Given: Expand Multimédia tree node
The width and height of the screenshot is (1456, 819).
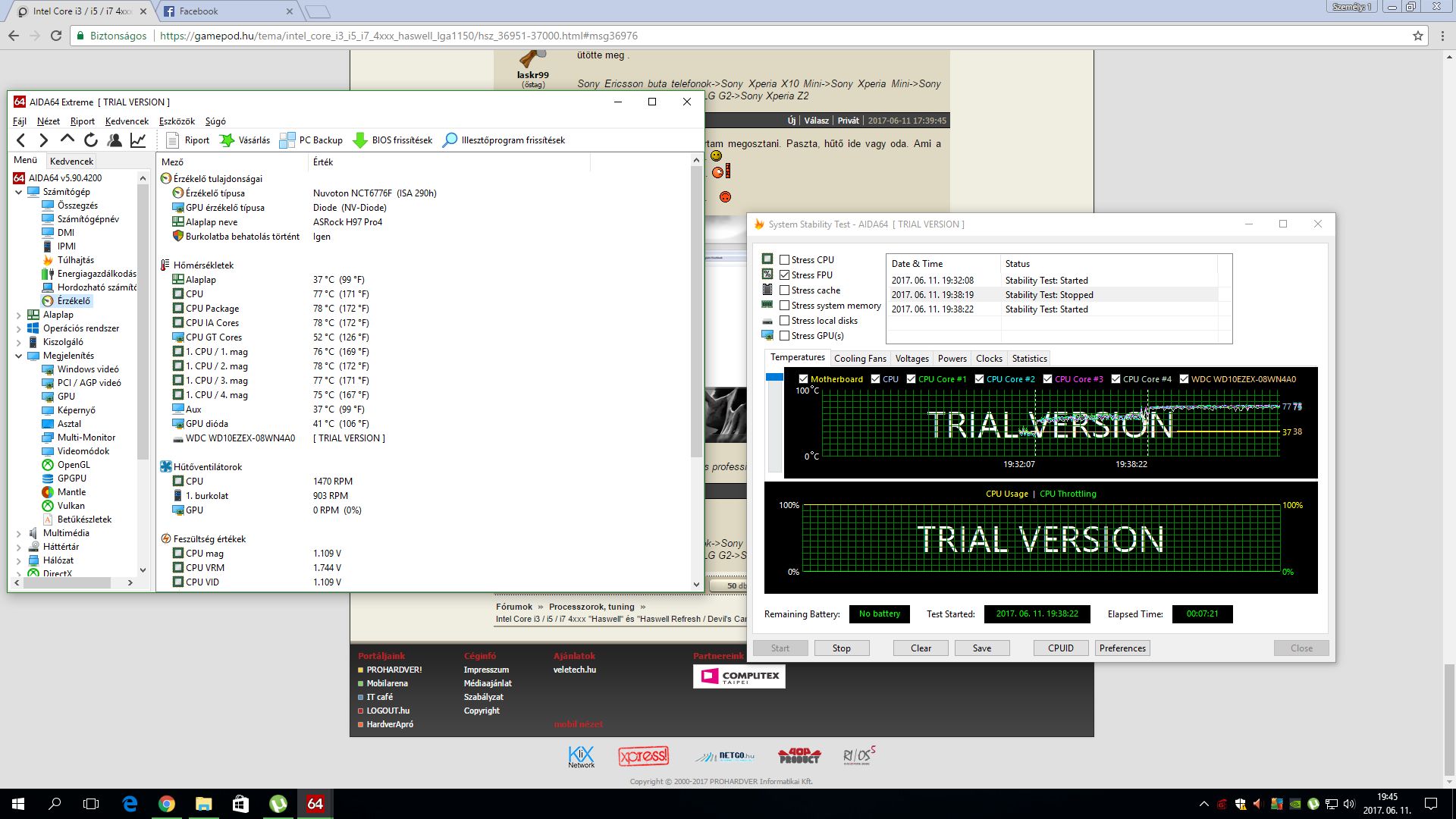Looking at the screenshot, I should [19, 534].
